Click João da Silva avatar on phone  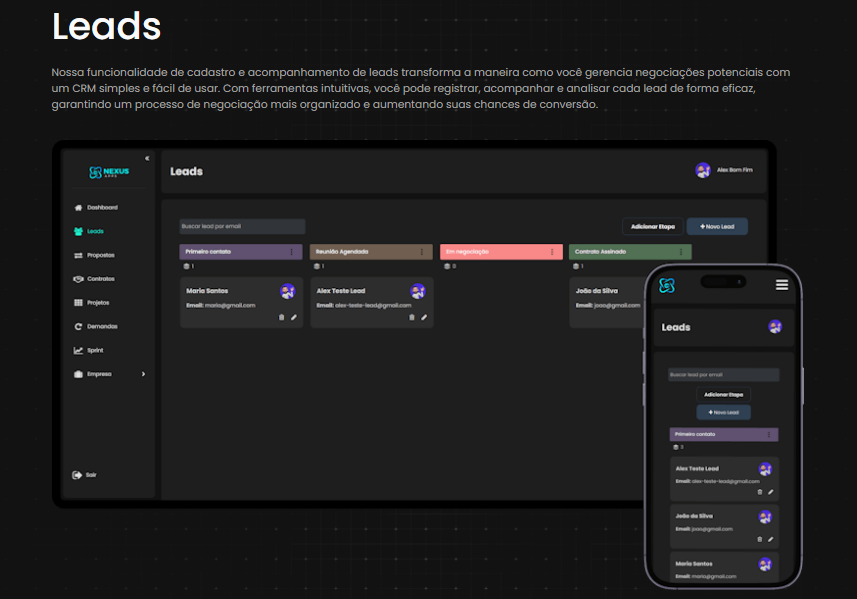tap(765, 516)
